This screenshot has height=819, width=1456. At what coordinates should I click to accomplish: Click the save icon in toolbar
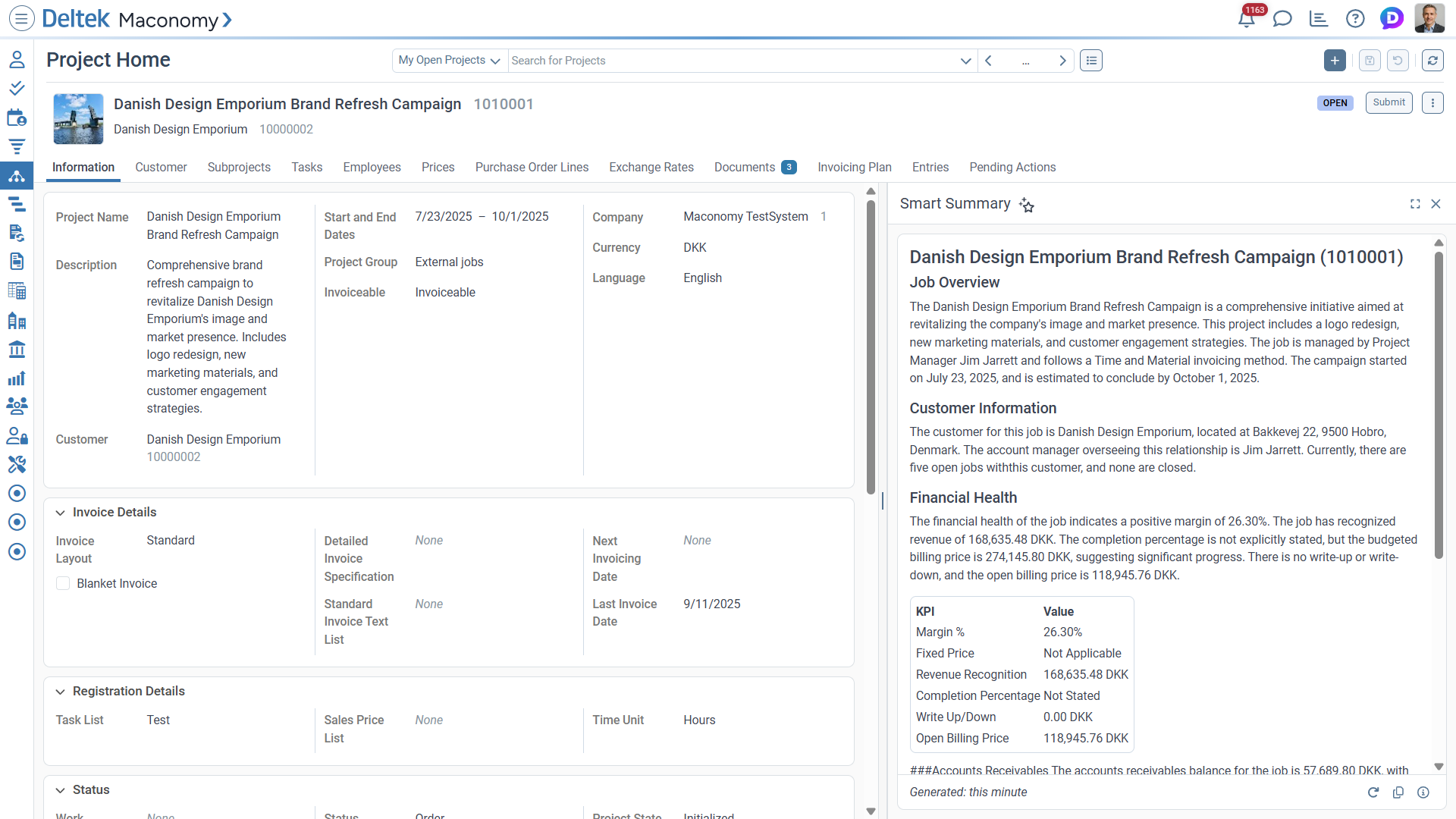click(x=1370, y=61)
